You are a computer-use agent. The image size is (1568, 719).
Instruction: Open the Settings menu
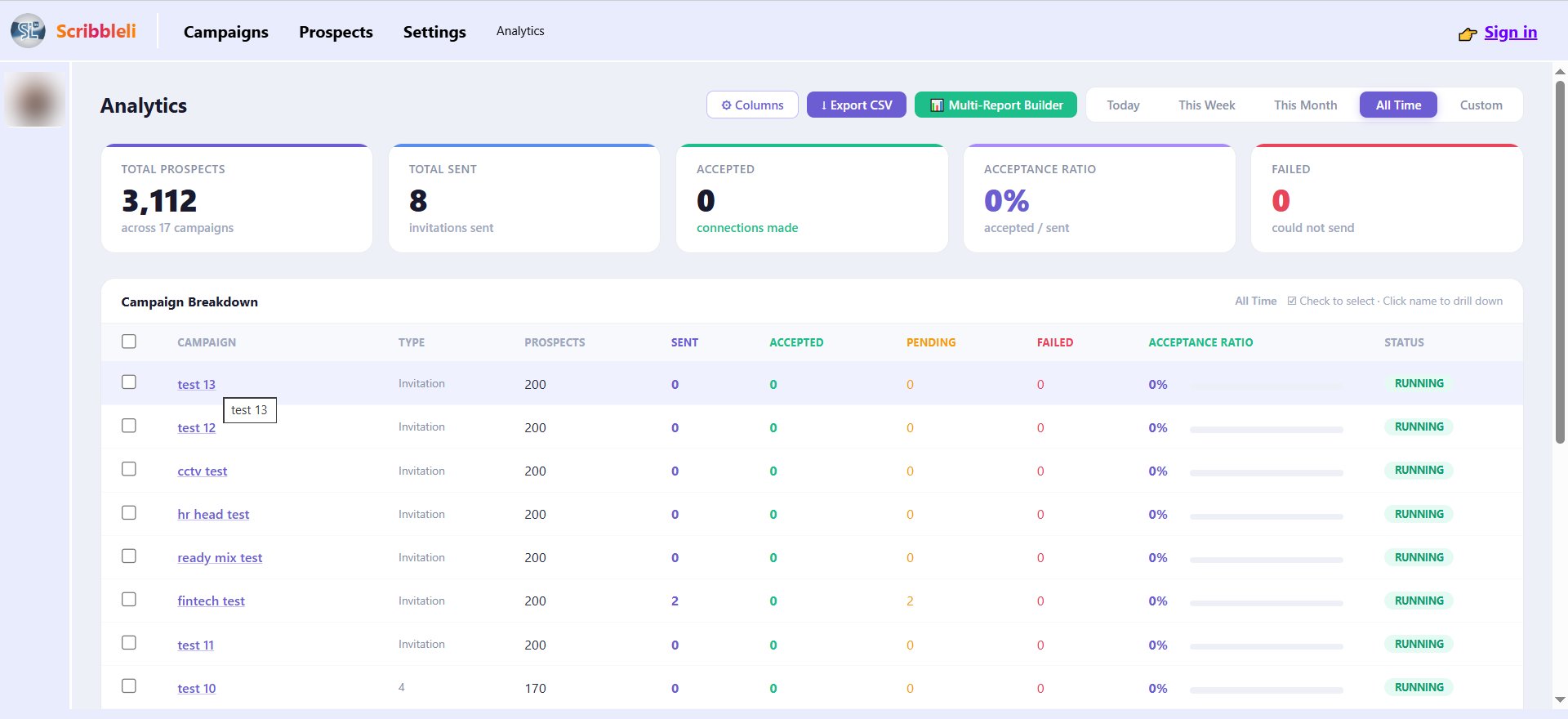434,32
